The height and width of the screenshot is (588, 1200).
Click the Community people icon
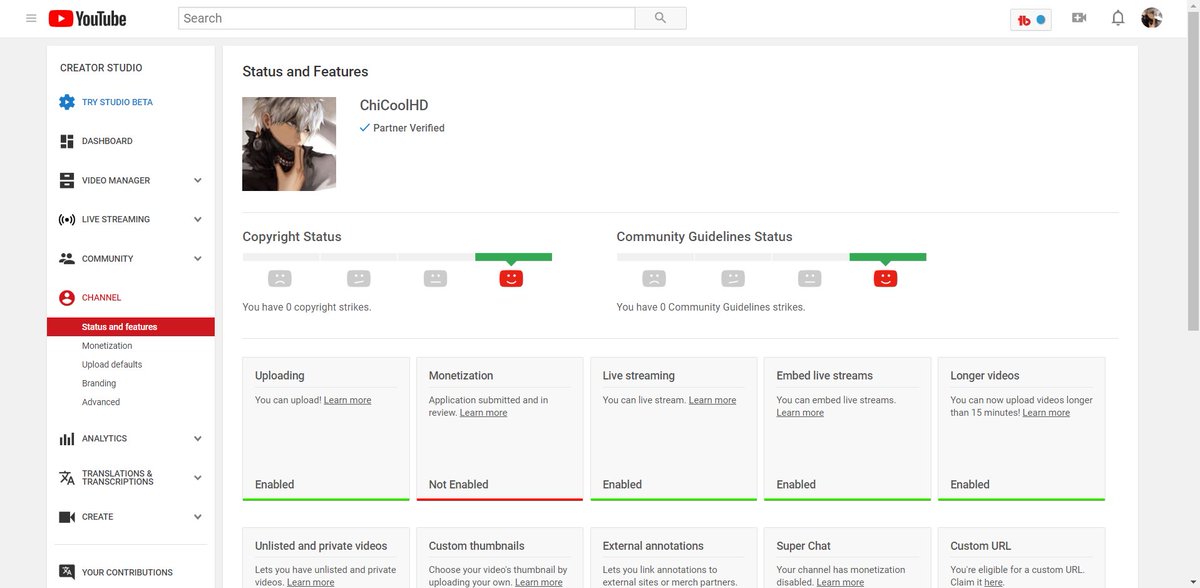click(67, 258)
